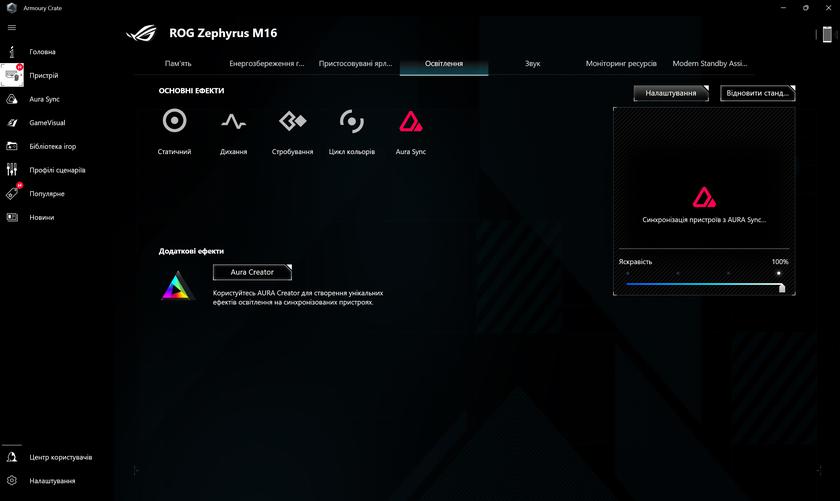Choose the Breathing (Дихання) effect icon
This screenshot has width=840, height=501.
coord(233,122)
